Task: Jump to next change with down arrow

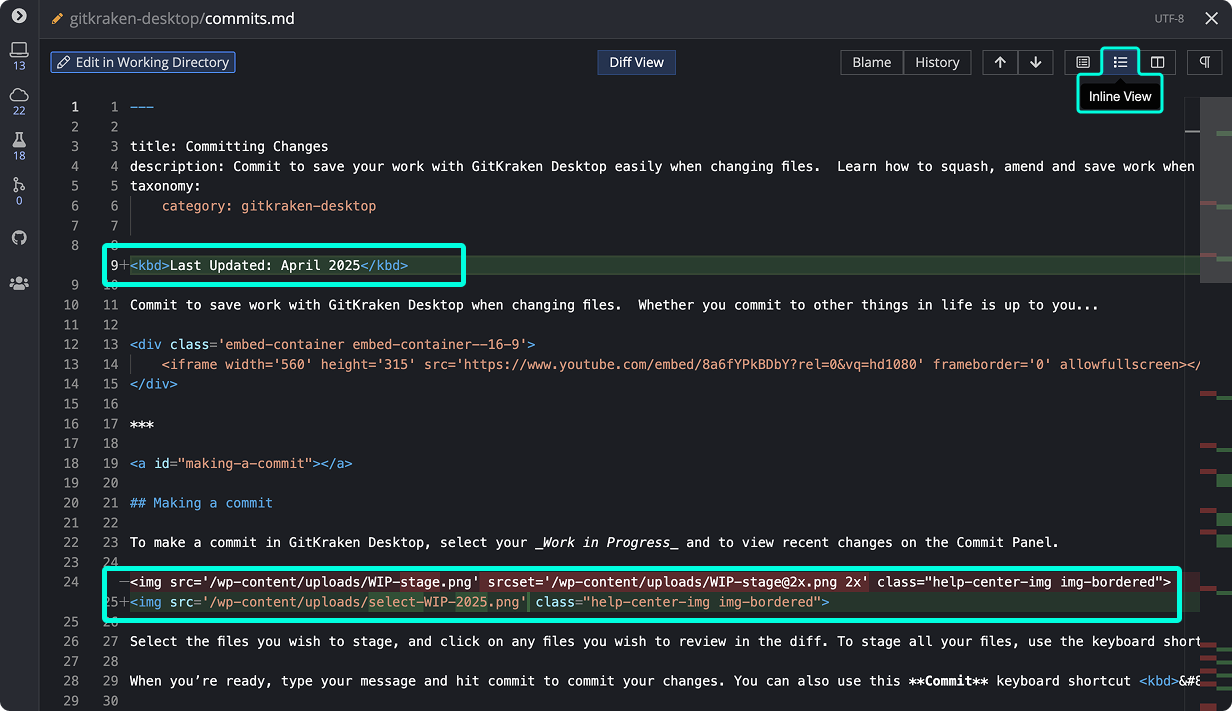Action: pos(1035,62)
